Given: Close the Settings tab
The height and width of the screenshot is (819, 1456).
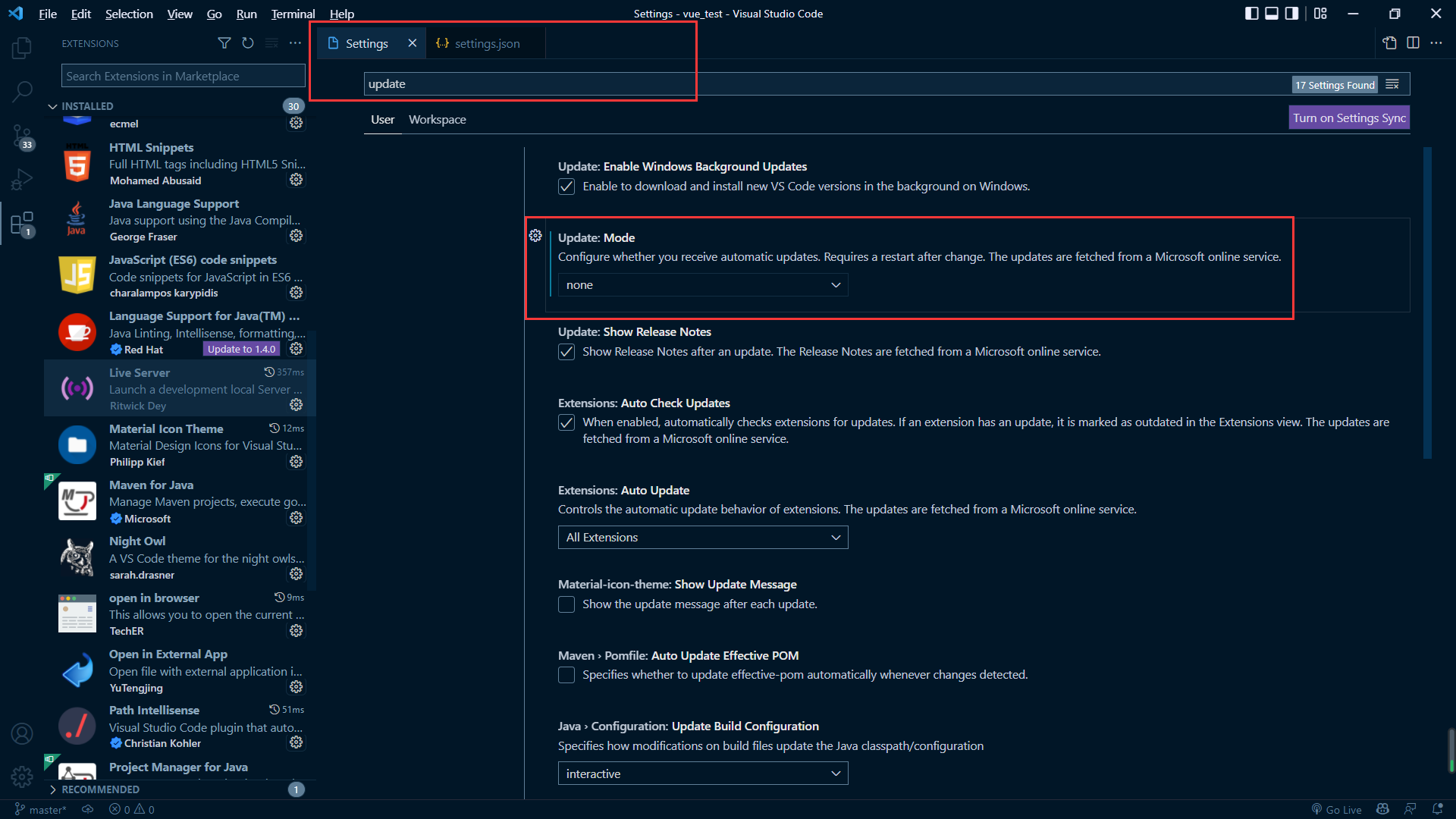Looking at the screenshot, I should (412, 43).
